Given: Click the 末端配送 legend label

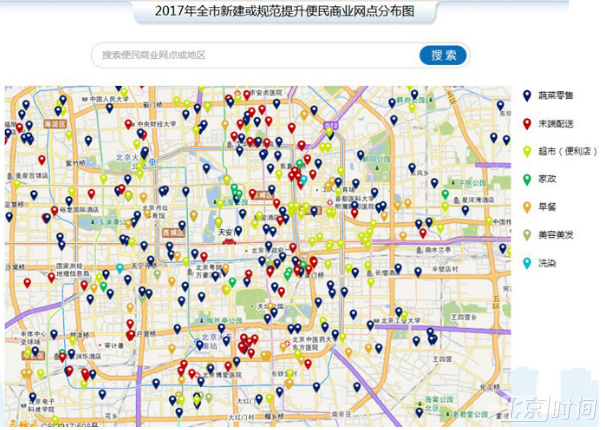Looking at the screenshot, I should coord(560,124).
